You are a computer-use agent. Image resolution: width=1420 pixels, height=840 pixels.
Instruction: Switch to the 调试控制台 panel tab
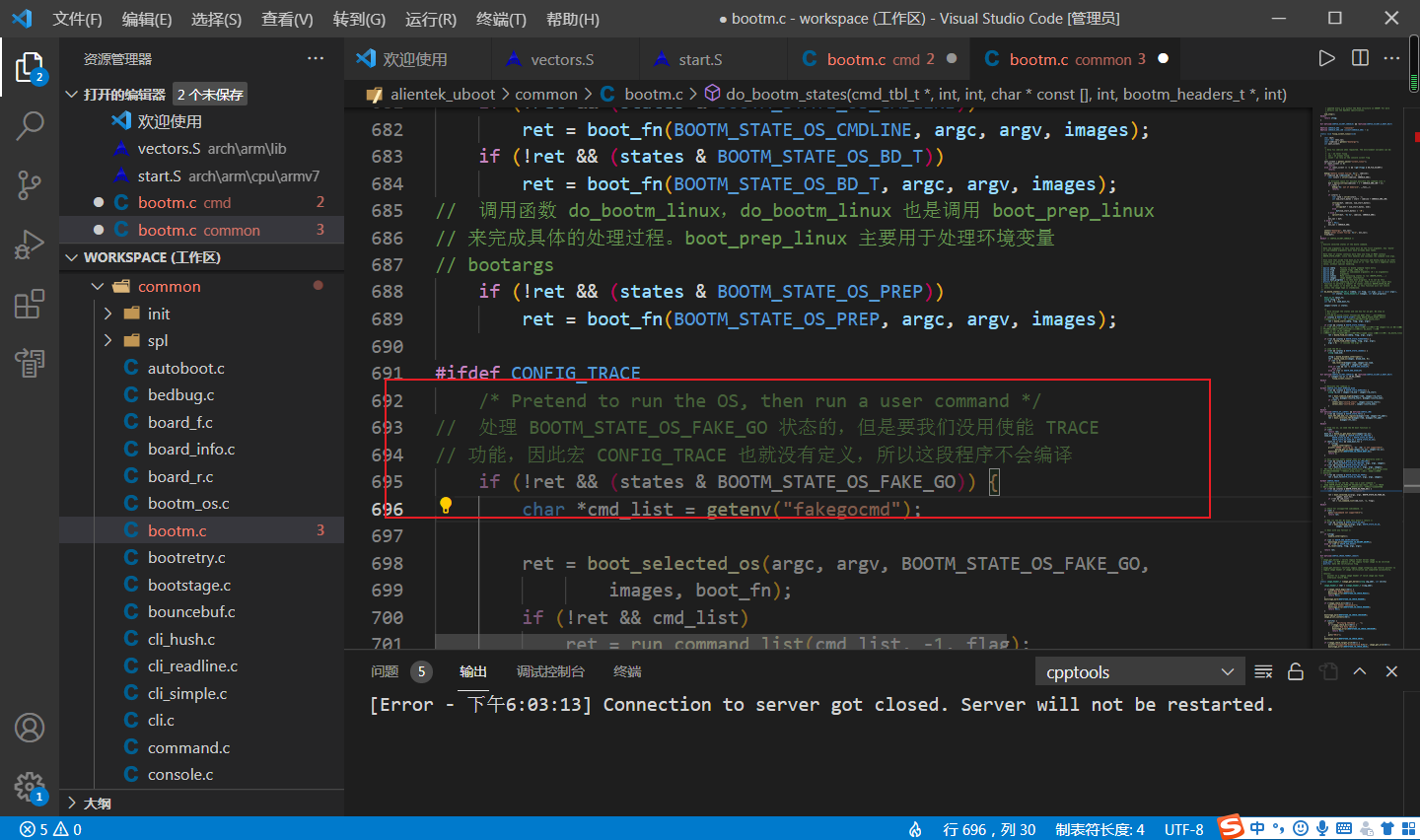click(x=550, y=671)
